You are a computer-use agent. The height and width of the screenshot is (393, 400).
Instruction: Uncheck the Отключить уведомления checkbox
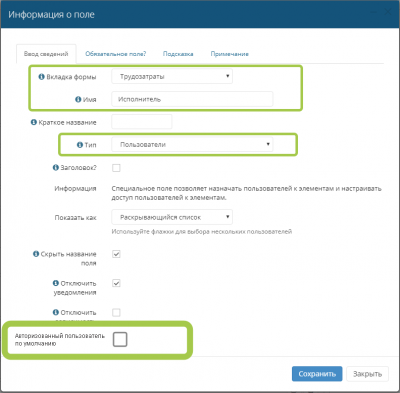(x=116, y=283)
